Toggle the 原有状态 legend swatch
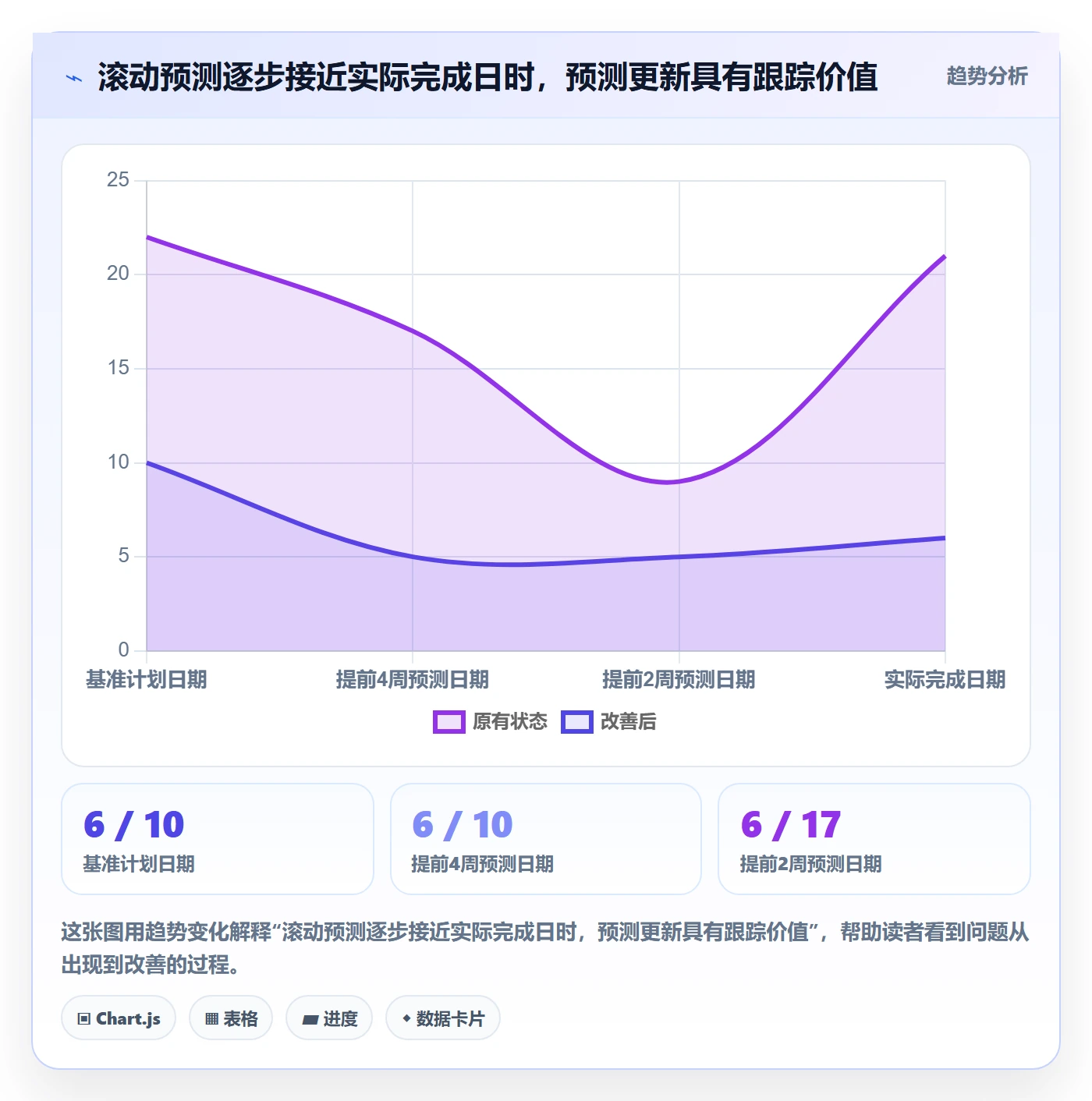1092x1101 pixels. pyautogui.click(x=448, y=722)
